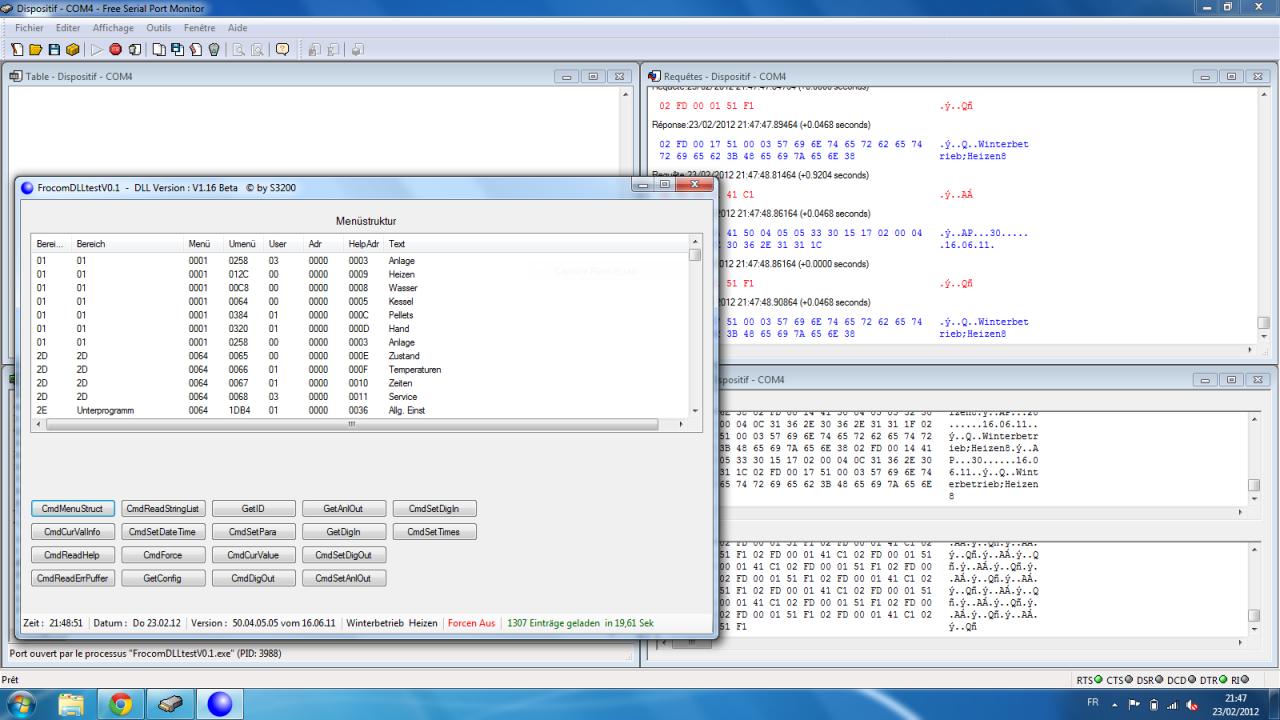Open the Fichier menu
1280x720 pixels.
(29, 28)
